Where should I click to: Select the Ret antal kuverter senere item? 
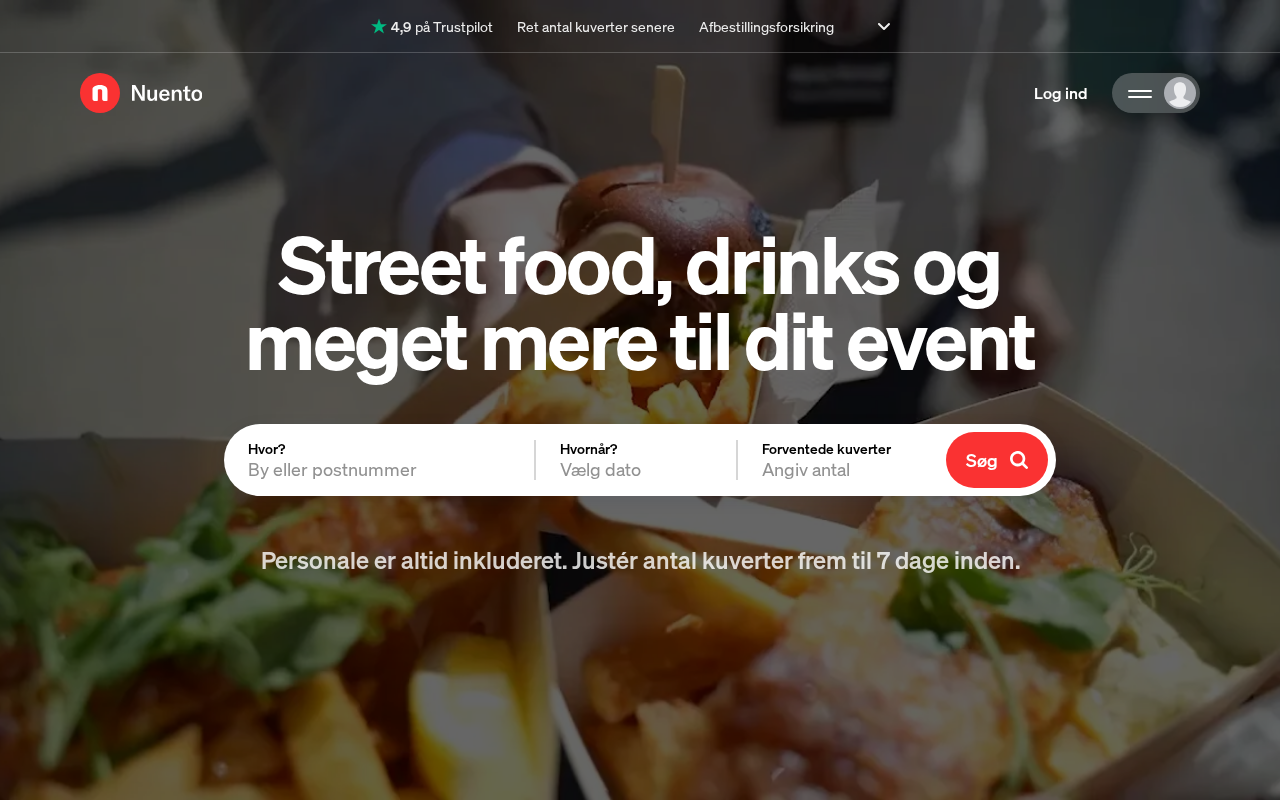596,27
